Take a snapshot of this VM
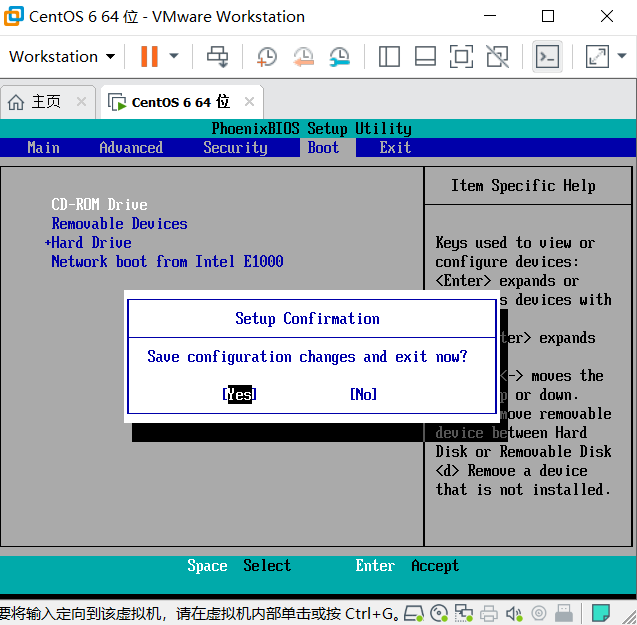Viewport: 637px width, 625px height. [x=266, y=56]
